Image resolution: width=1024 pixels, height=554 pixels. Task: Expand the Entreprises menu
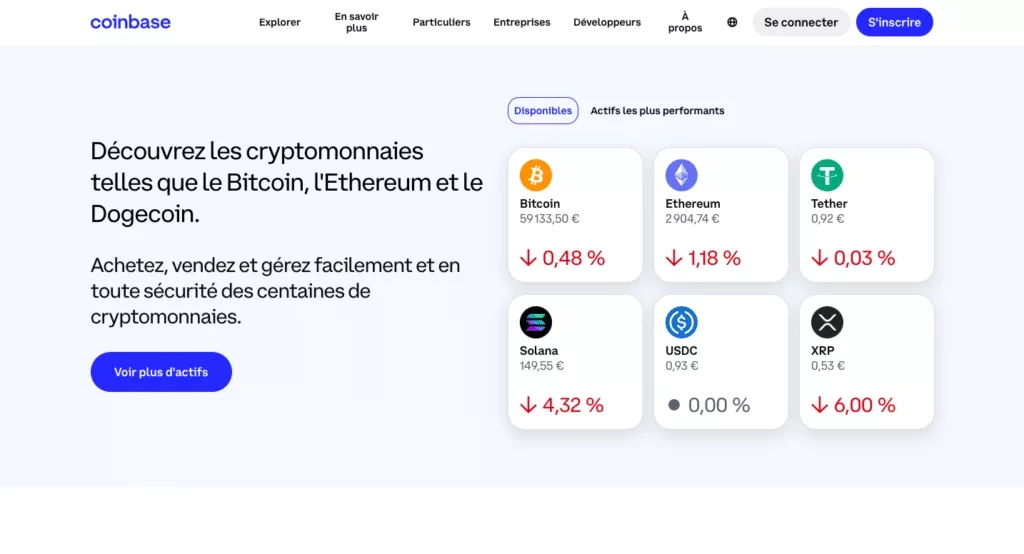(522, 22)
